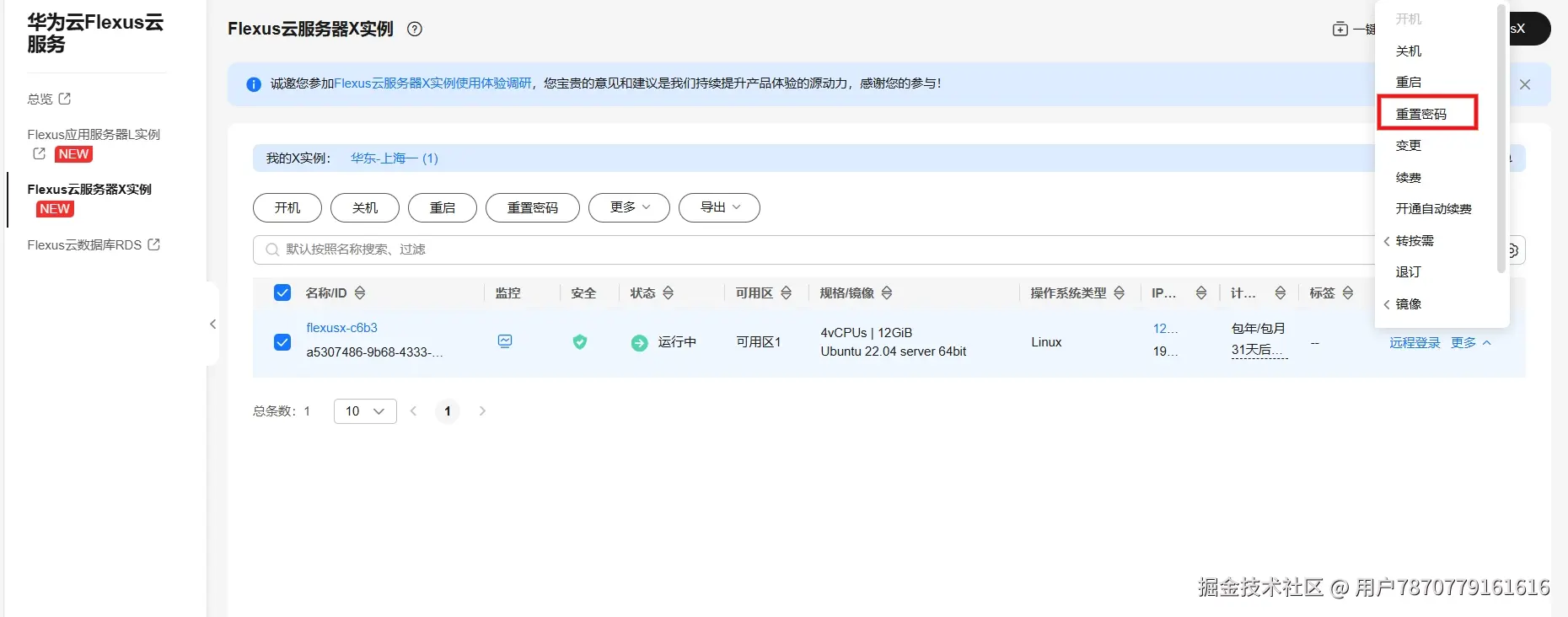
Task: Open Flexus应用服务器L实例 sidebar item
Action: tap(94, 134)
